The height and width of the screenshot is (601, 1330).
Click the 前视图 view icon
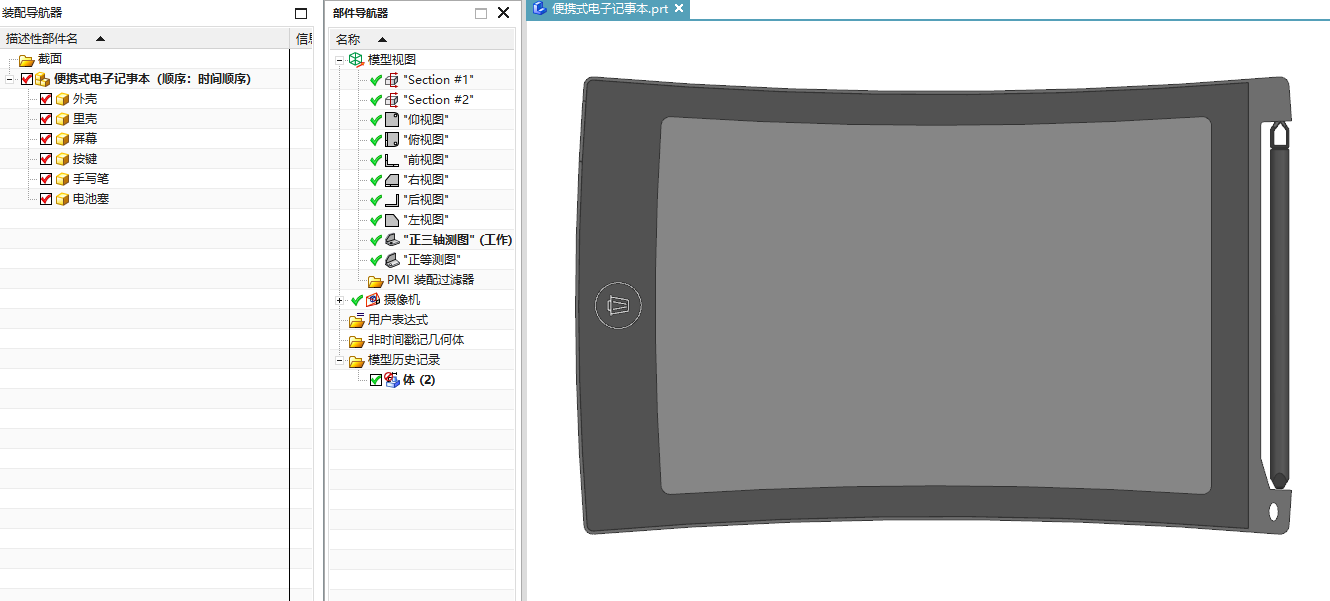[392, 160]
